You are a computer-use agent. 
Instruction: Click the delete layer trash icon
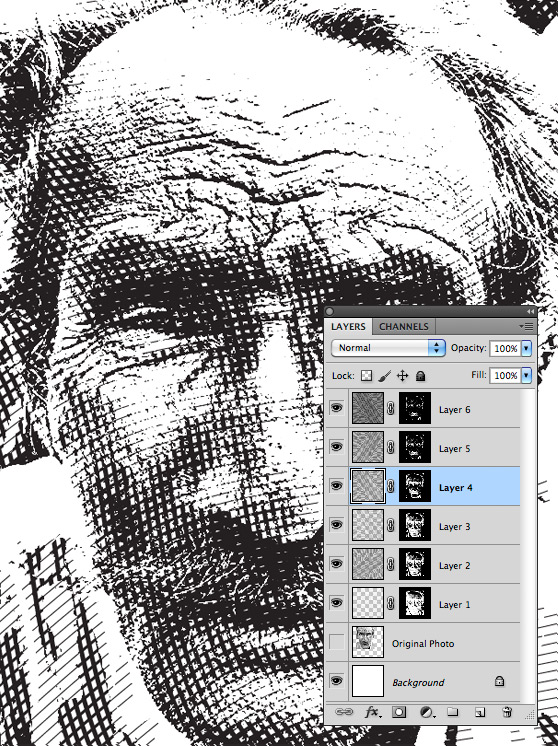507,712
